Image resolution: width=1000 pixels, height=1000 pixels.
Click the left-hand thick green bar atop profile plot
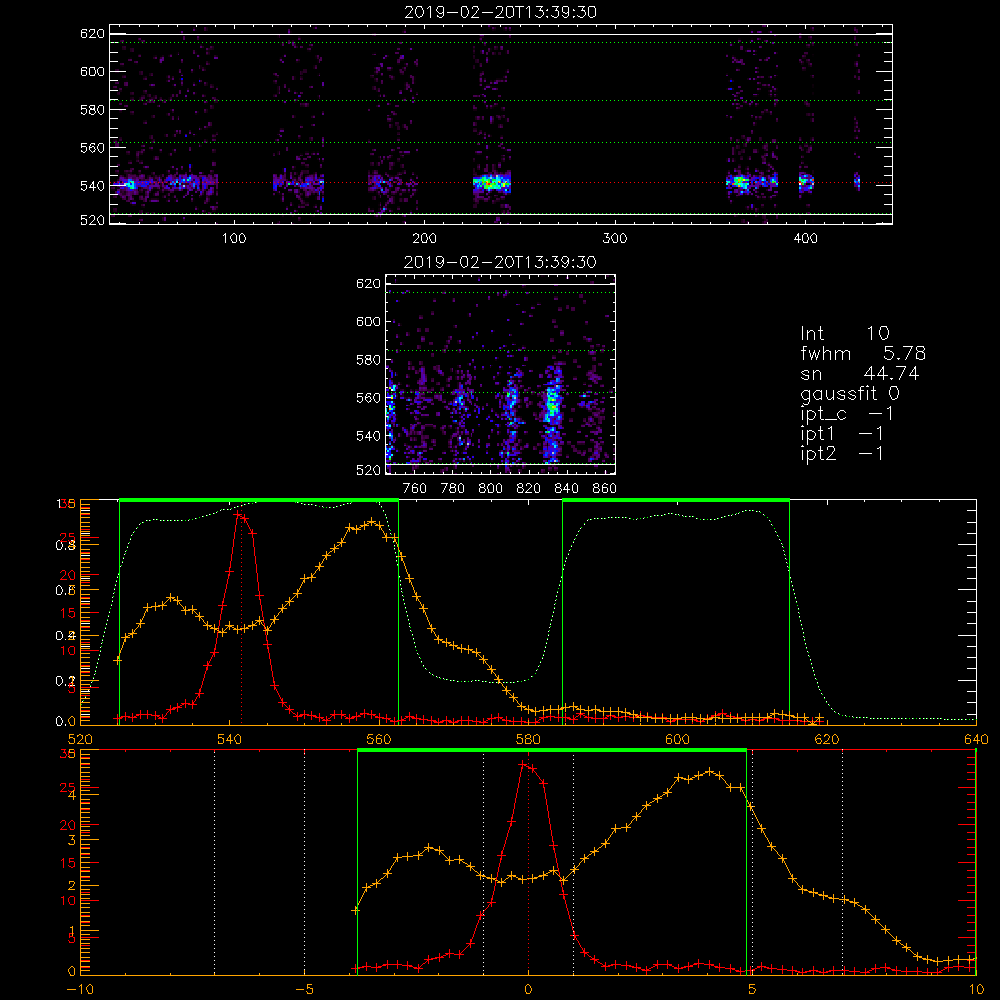point(259,501)
